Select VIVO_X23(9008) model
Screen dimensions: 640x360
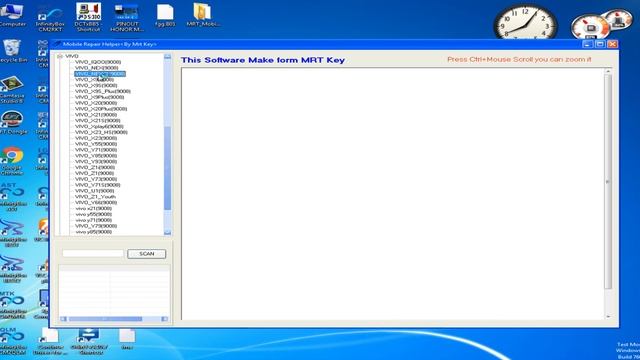(x=96, y=138)
